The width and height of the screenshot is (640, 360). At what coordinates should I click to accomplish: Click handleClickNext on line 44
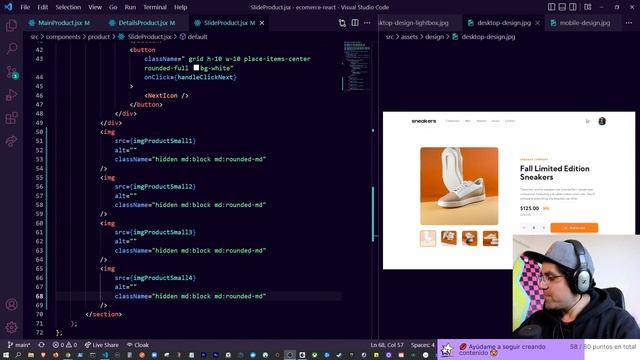pyautogui.click(x=205, y=77)
